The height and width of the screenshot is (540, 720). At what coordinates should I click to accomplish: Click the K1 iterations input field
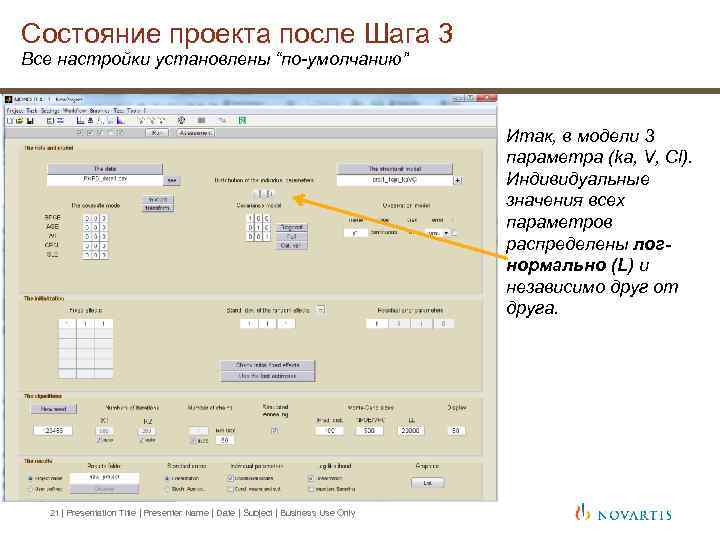tap(104, 431)
